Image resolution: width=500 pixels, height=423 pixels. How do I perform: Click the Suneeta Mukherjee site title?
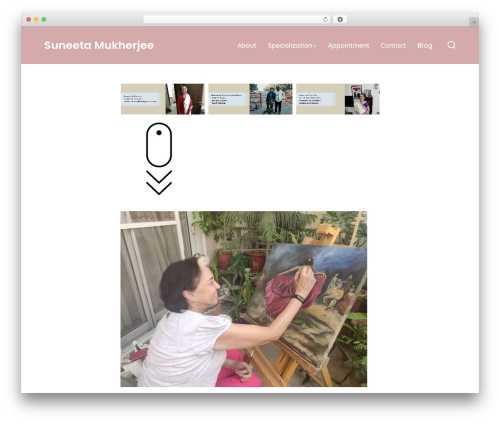coord(99,45)
